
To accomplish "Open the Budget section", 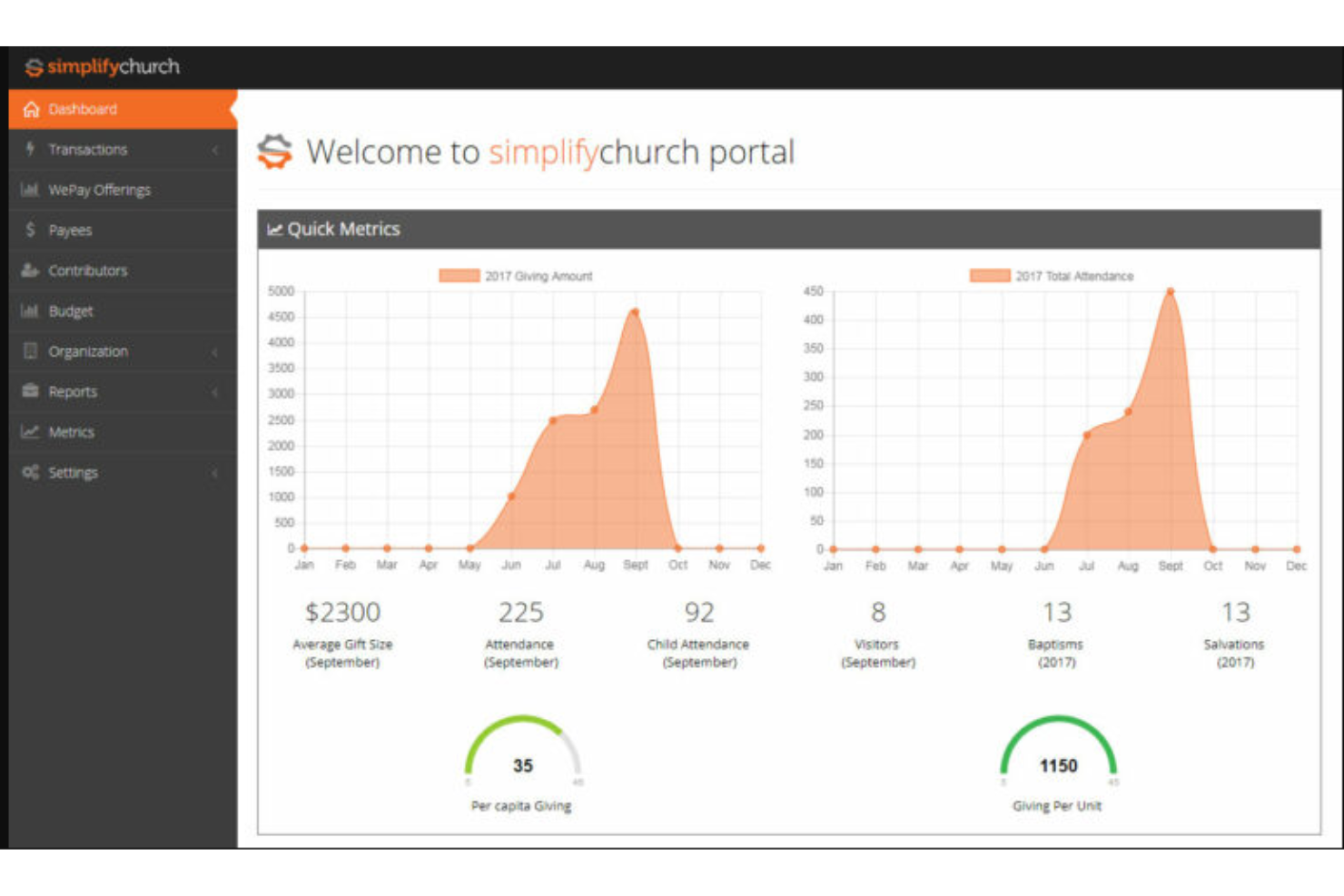I will click(123, 310).
